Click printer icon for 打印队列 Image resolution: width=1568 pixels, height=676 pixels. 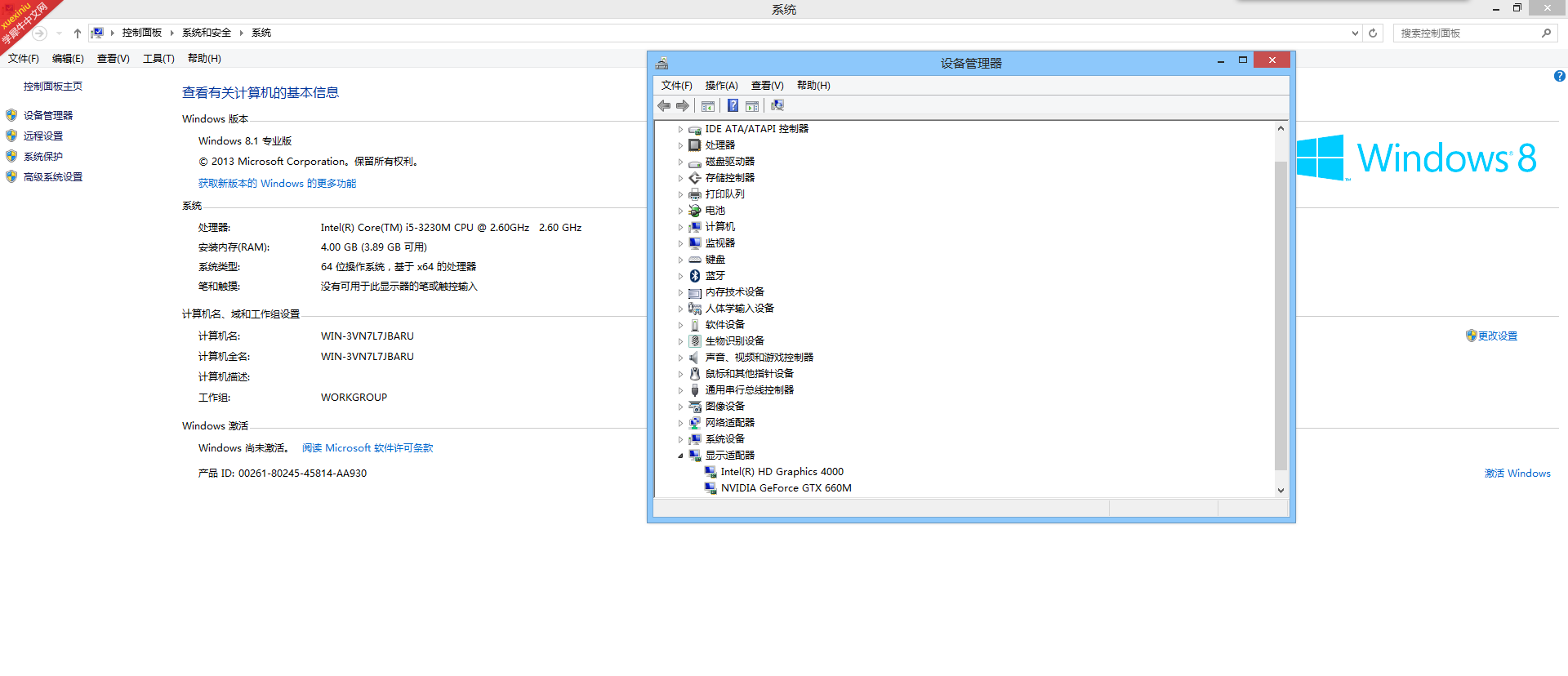tap(695, 194)
